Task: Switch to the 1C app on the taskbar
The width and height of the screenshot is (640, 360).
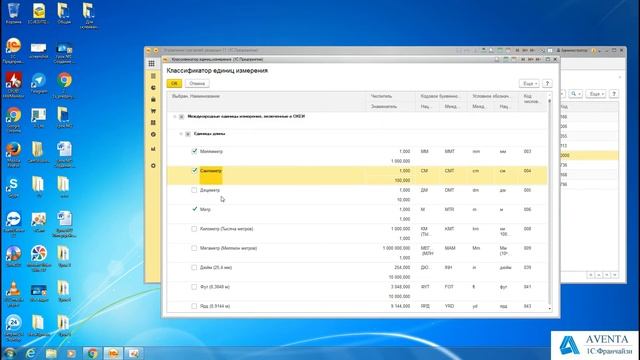Action: click(x=113, y=353)
